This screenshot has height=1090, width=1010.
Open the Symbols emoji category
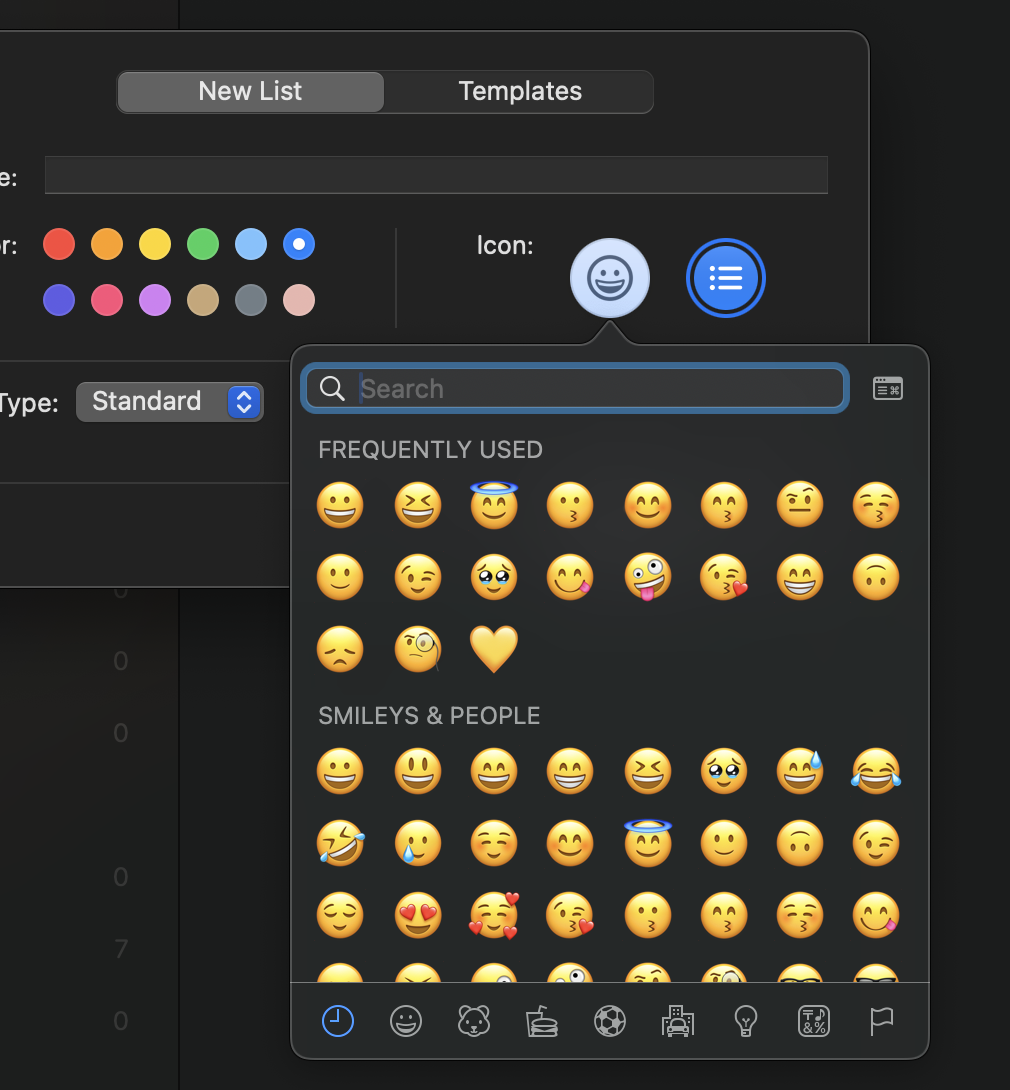(x=813, y=1021)
